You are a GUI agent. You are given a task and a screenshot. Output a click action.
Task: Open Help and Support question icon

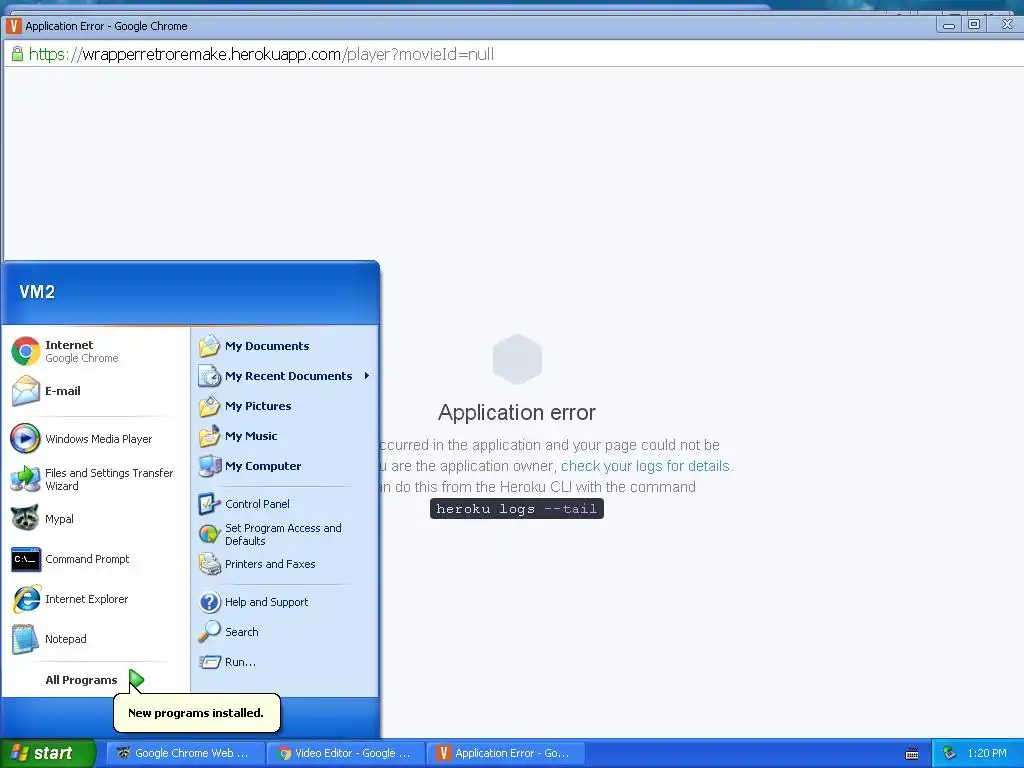click(210, 601)
